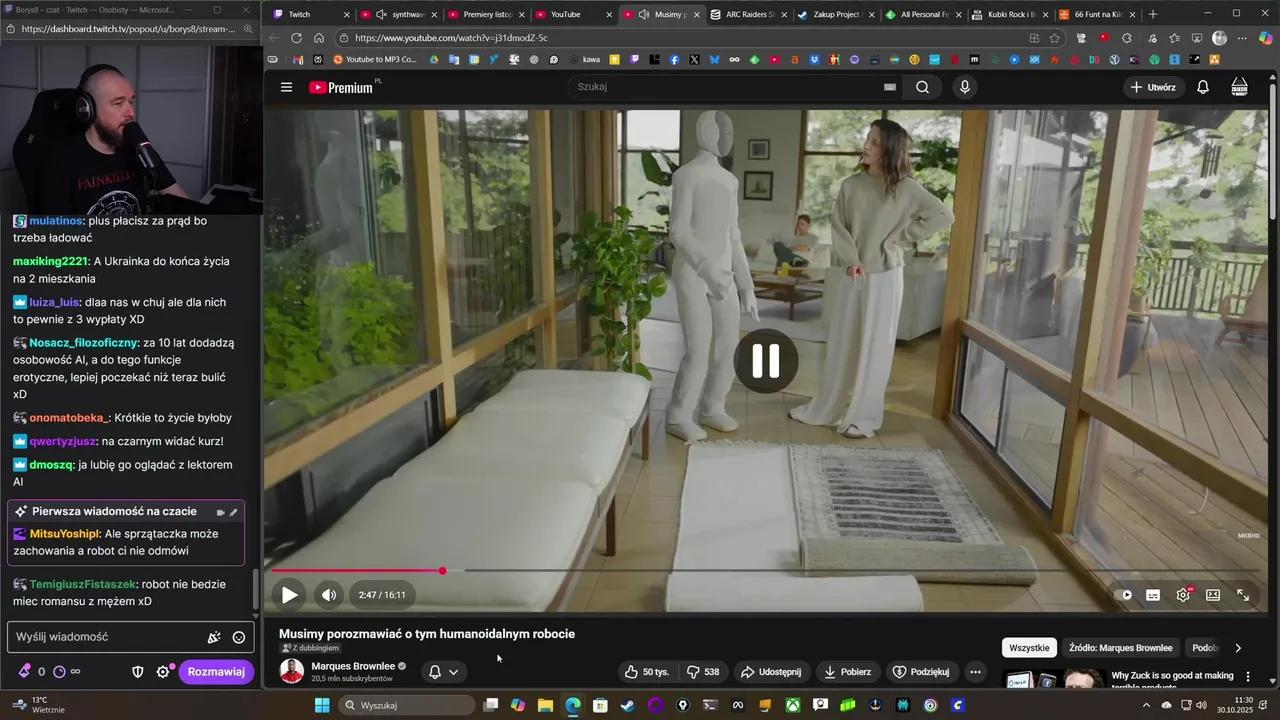
Task: Open moderator shield in Twitch chat
Action: point(138,672)
